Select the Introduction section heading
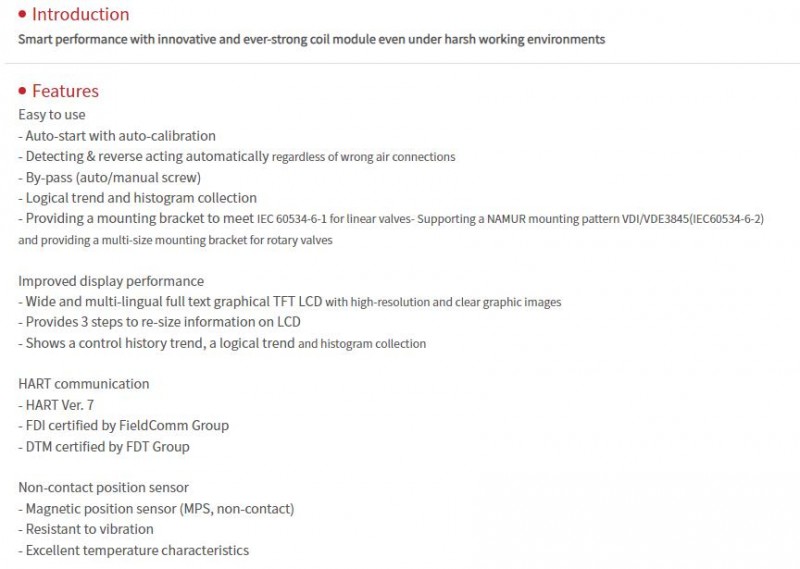 point(81,14)
